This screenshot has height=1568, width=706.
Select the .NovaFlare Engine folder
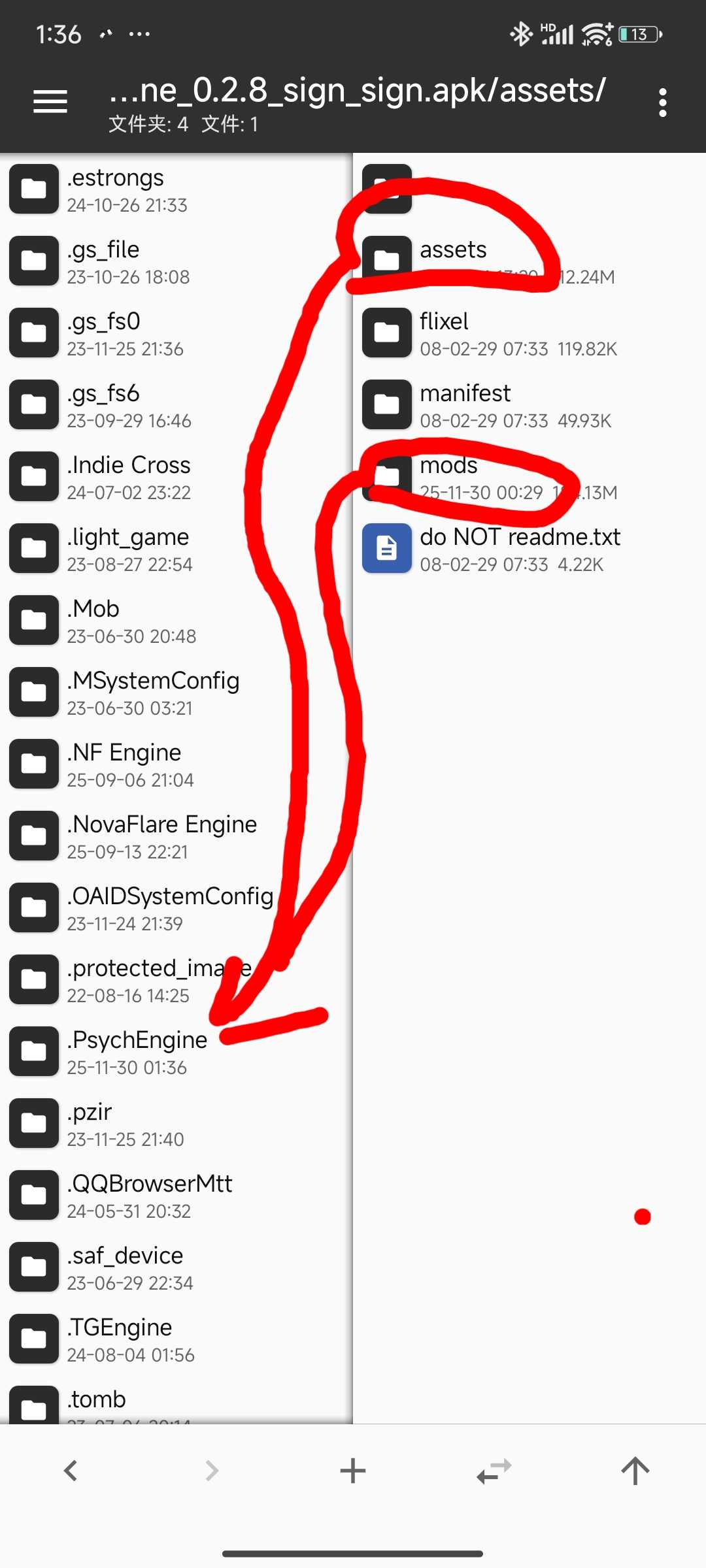click(176, 836)
